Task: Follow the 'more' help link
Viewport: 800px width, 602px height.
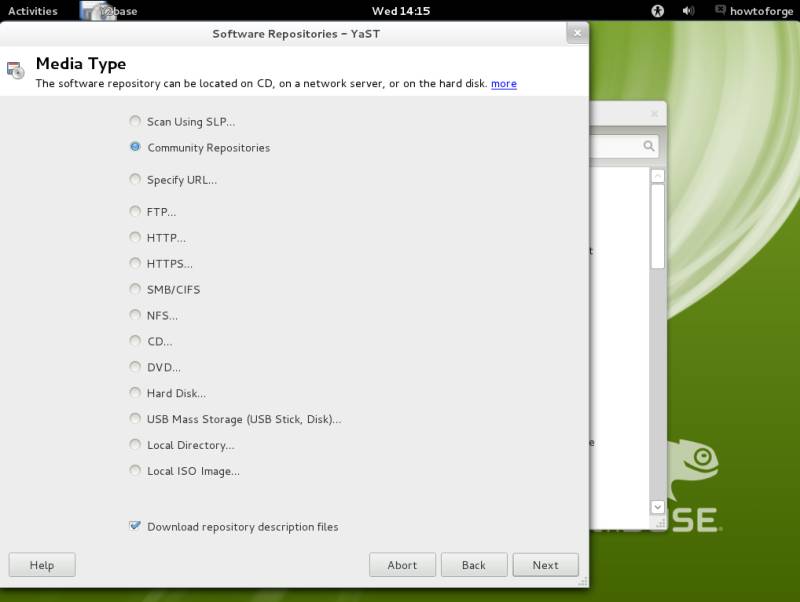Action: (504, 84)
